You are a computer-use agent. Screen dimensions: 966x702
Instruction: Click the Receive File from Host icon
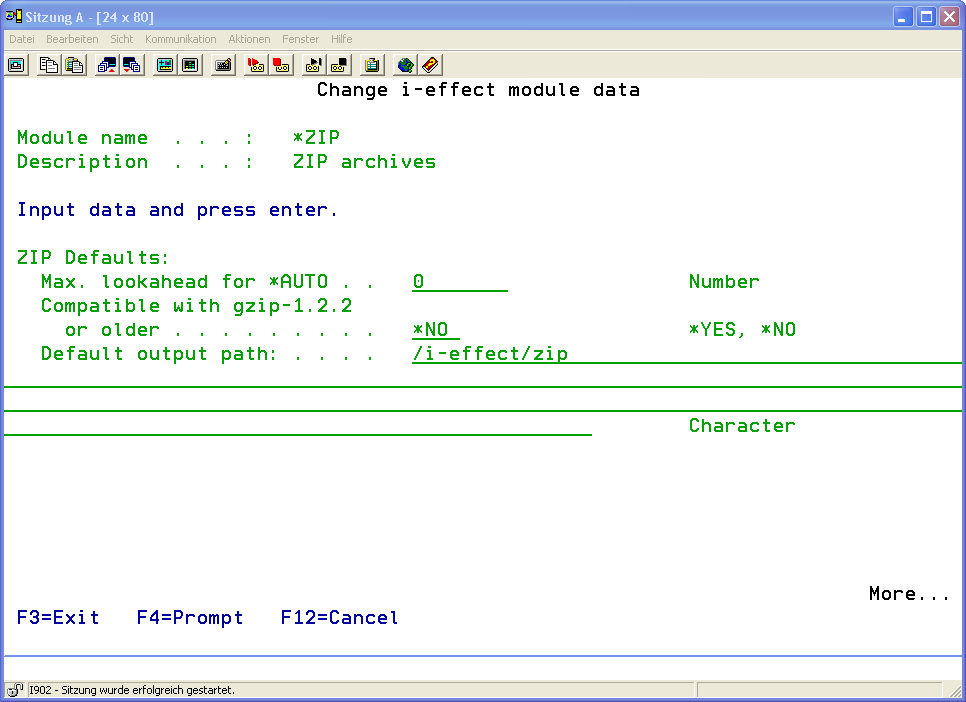tap(132, 65)
